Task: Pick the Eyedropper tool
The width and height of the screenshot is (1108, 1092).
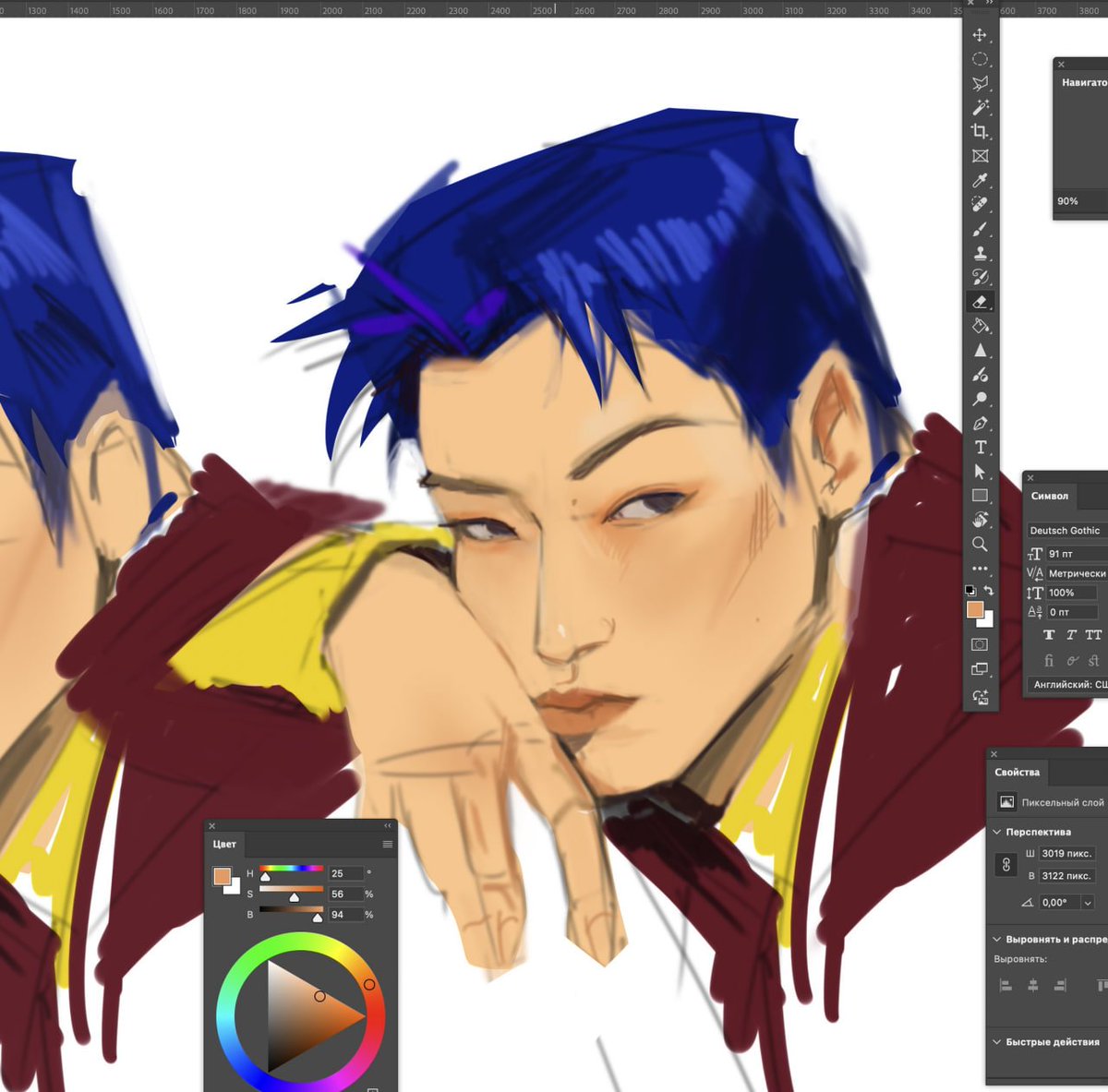Action: pos(982,181)
